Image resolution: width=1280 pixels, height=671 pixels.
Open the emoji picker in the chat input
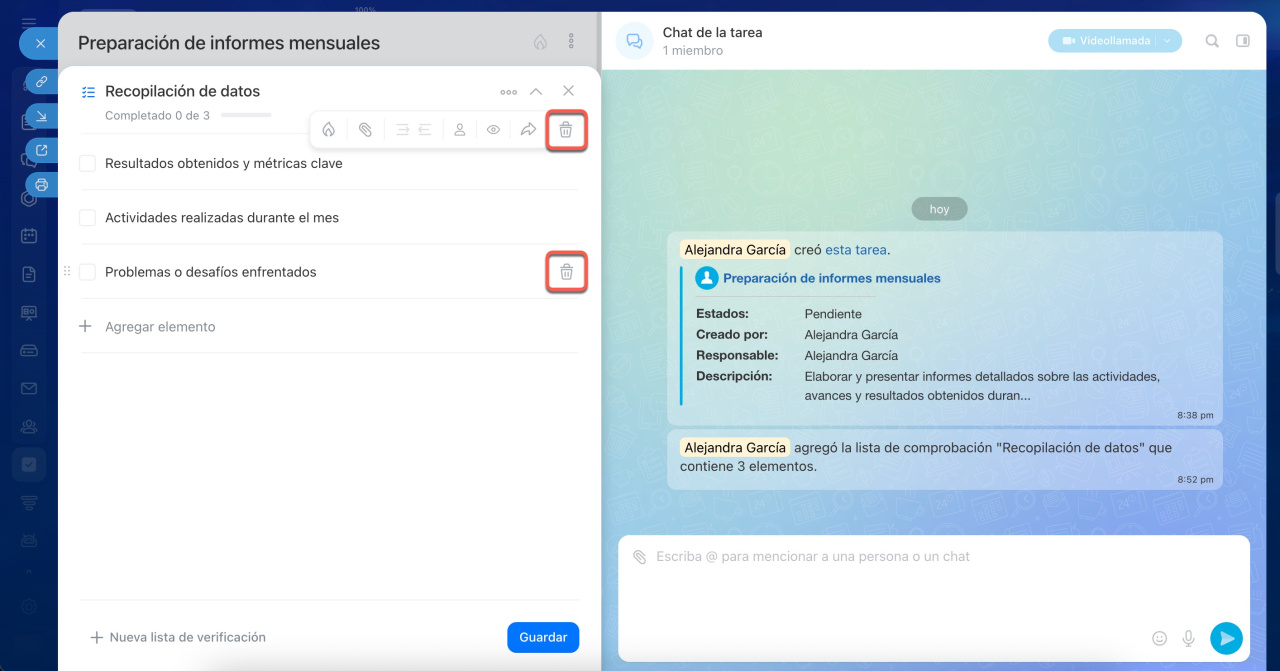pos(1160,638)
